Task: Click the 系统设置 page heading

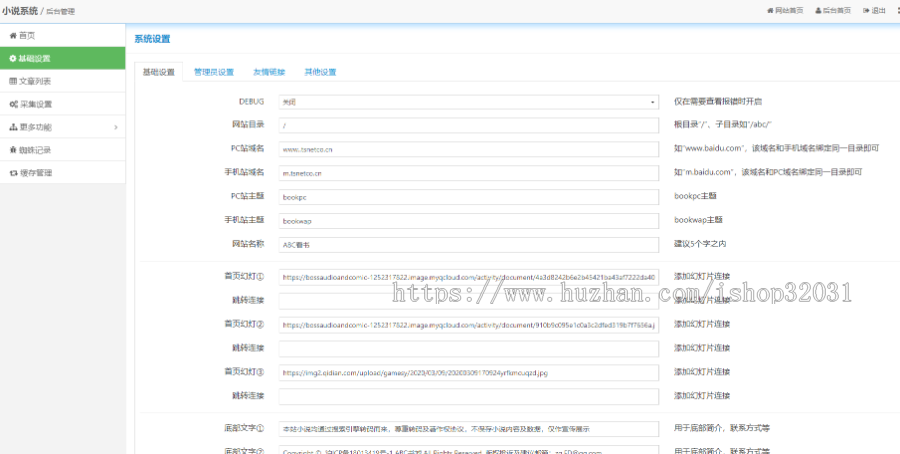Action: pyautogui.click(x=152, y=39)
